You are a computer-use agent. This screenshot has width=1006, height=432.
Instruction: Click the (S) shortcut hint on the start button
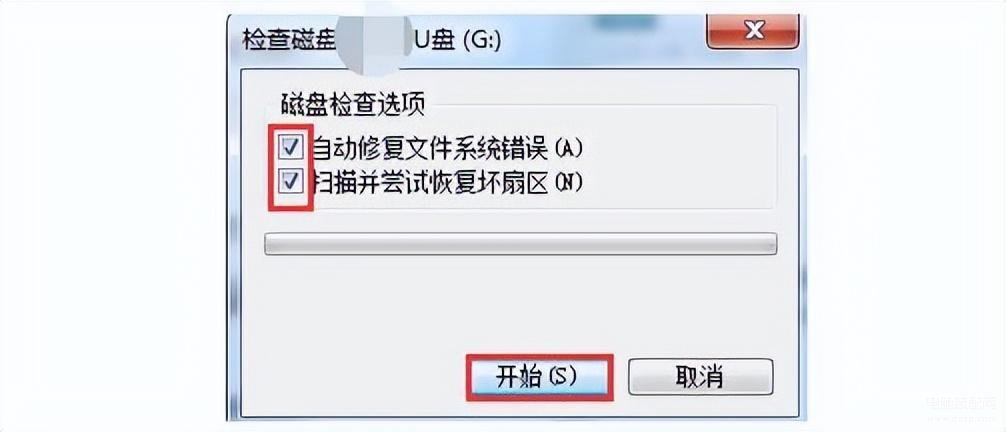[562, 377]
